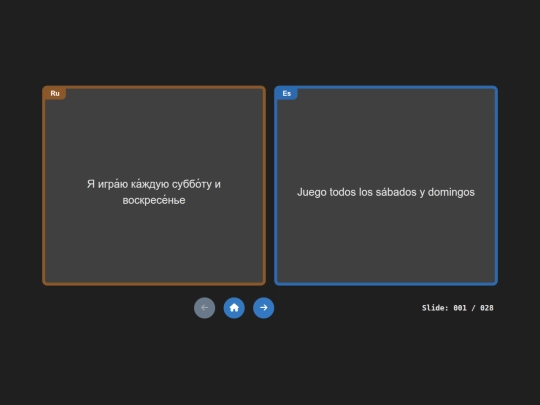This screenshot has height=405, width=540.
Task: Click the home button icon
Action: coord(234,308)
